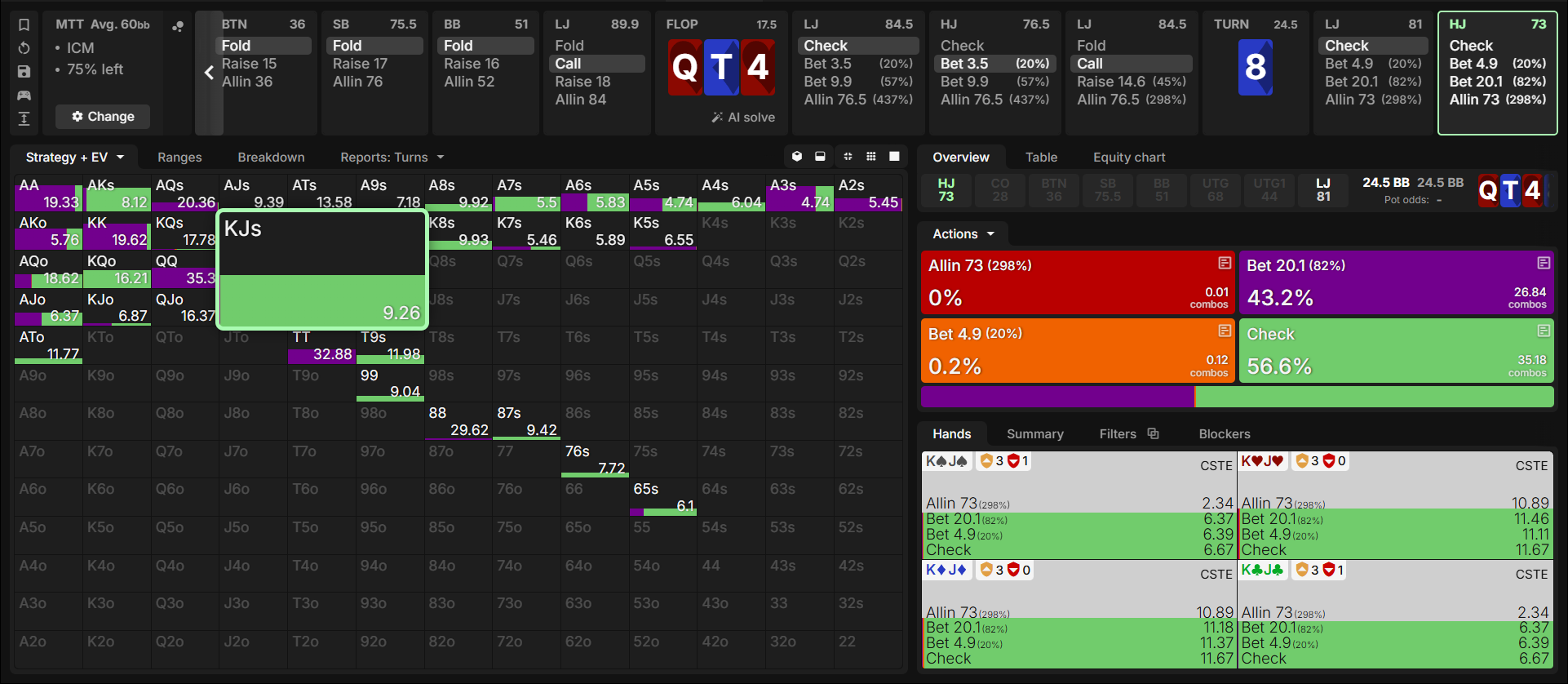Select the purple Bet 20.1 action card
The width and height of the screenshot is (1568, 684).
pyautogui.click(x=1396, y=282)
